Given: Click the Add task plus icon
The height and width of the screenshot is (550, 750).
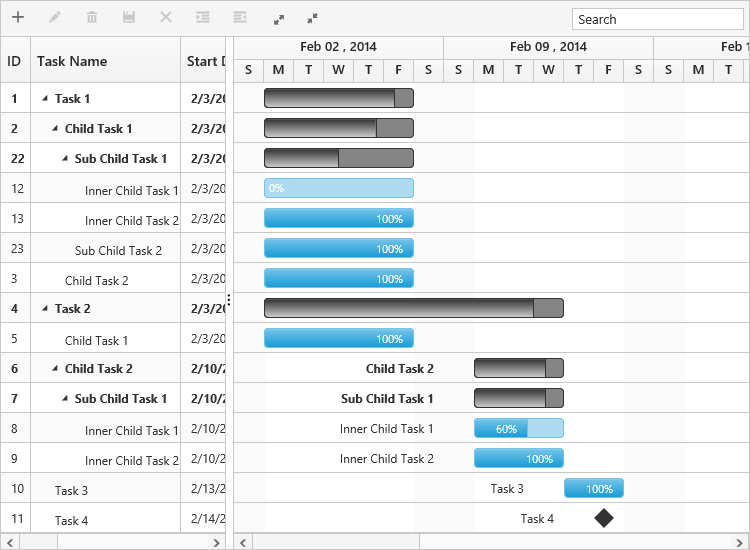Looking at the screenshot, I should (x=18, y=18).
